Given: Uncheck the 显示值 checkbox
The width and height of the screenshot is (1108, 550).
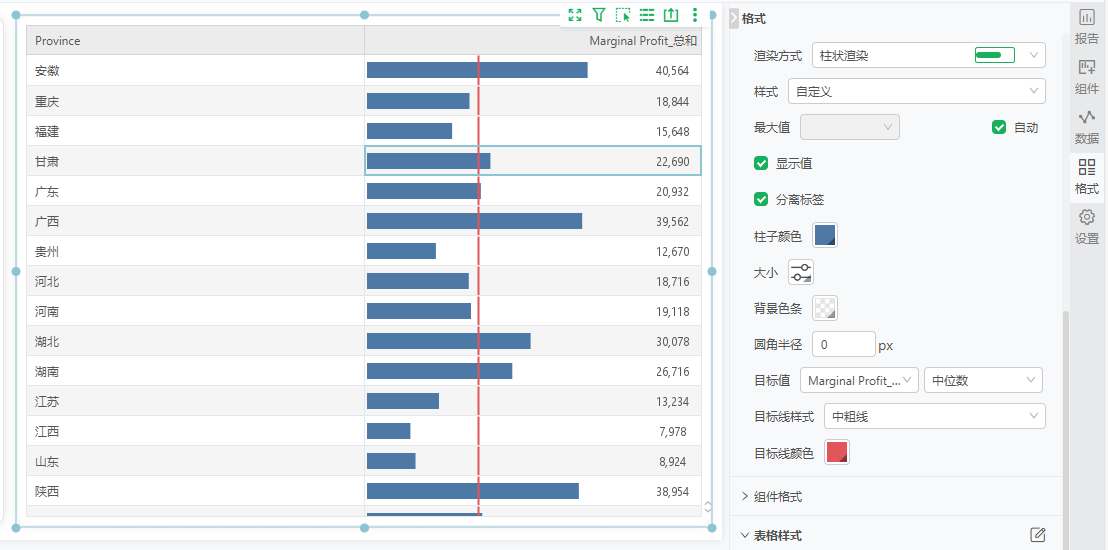Looking at the screenshot, I should [x=761, y=163].
